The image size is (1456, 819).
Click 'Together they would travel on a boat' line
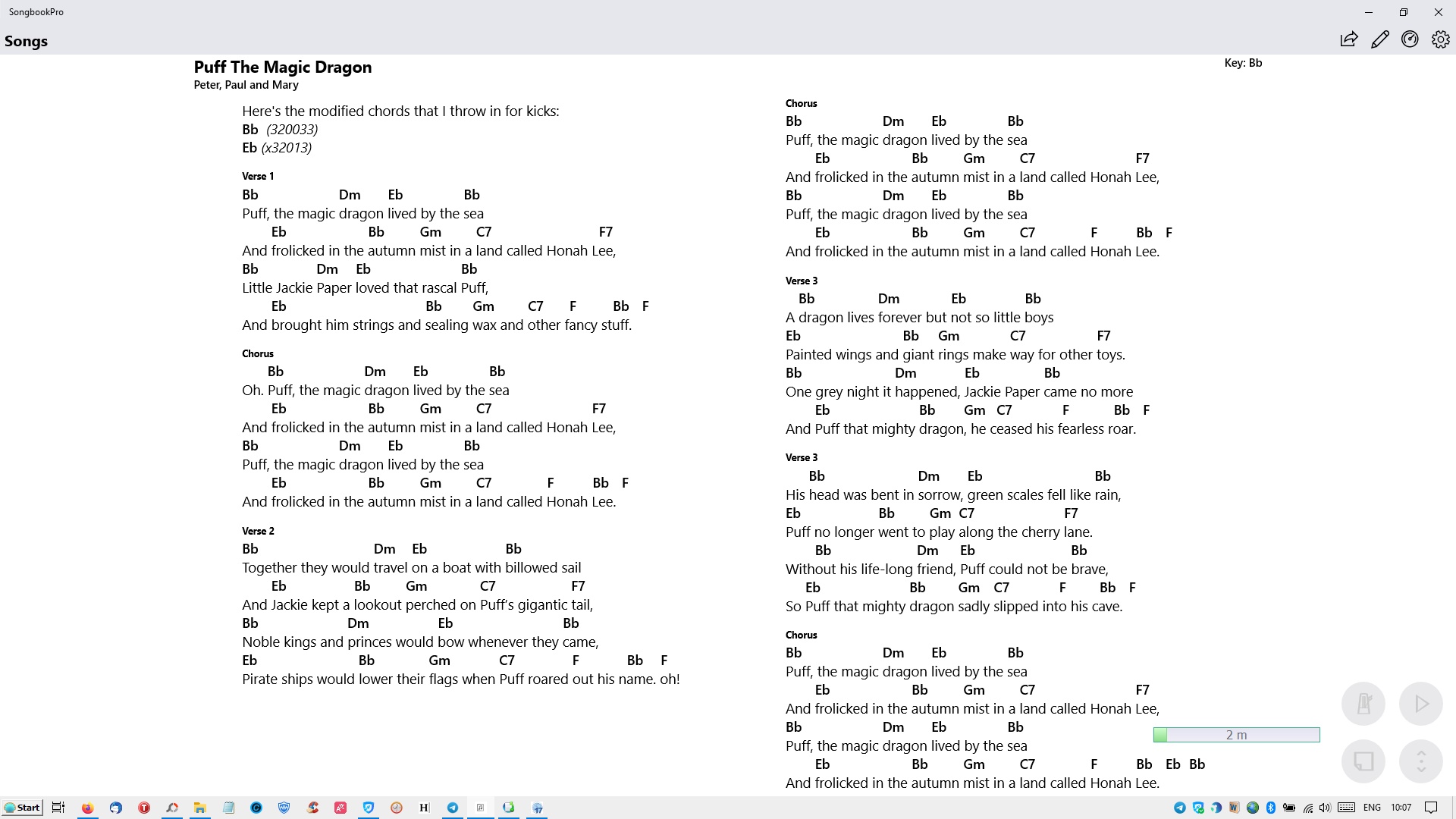[412, 568]
